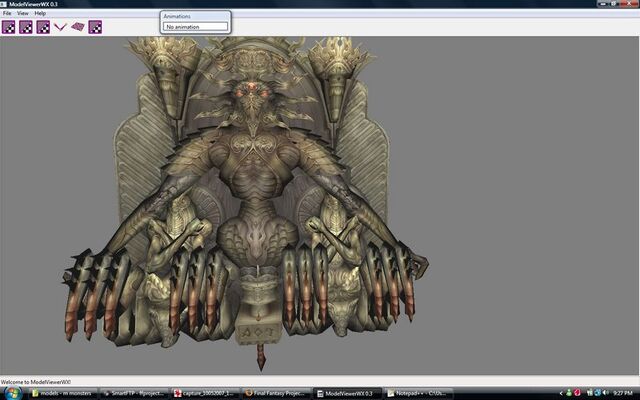Switch to the 'models - m monsters' taskbar window
This screenshot has width=640, height=400.
pyautogui.click(x=64, y=393)
